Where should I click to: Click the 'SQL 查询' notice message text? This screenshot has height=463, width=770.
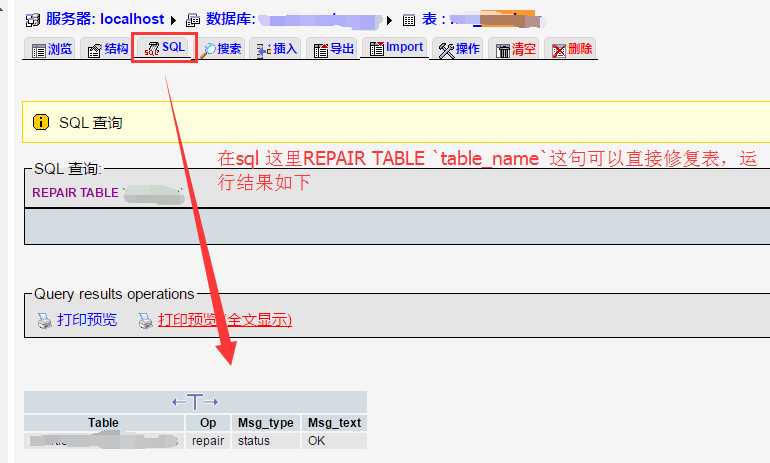point(91,122)
